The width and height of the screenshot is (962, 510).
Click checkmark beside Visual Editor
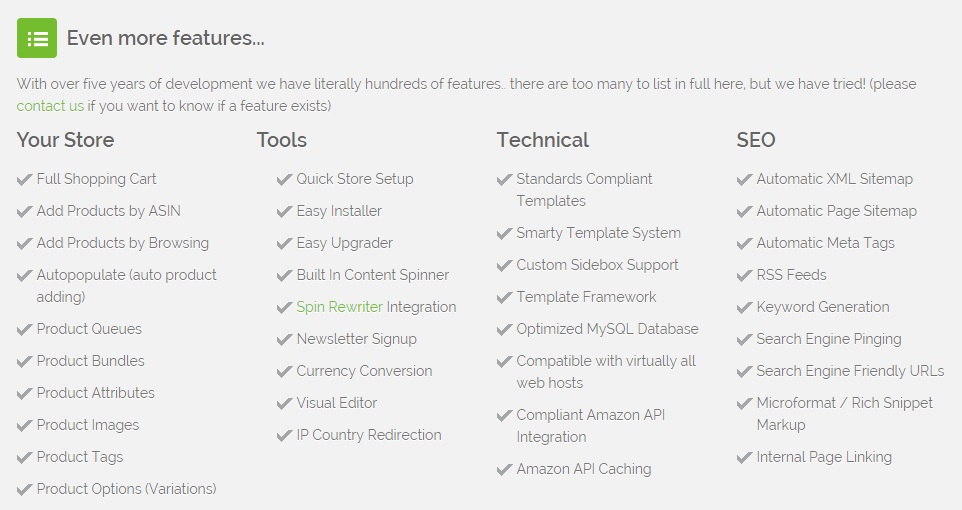pos(284,404)
